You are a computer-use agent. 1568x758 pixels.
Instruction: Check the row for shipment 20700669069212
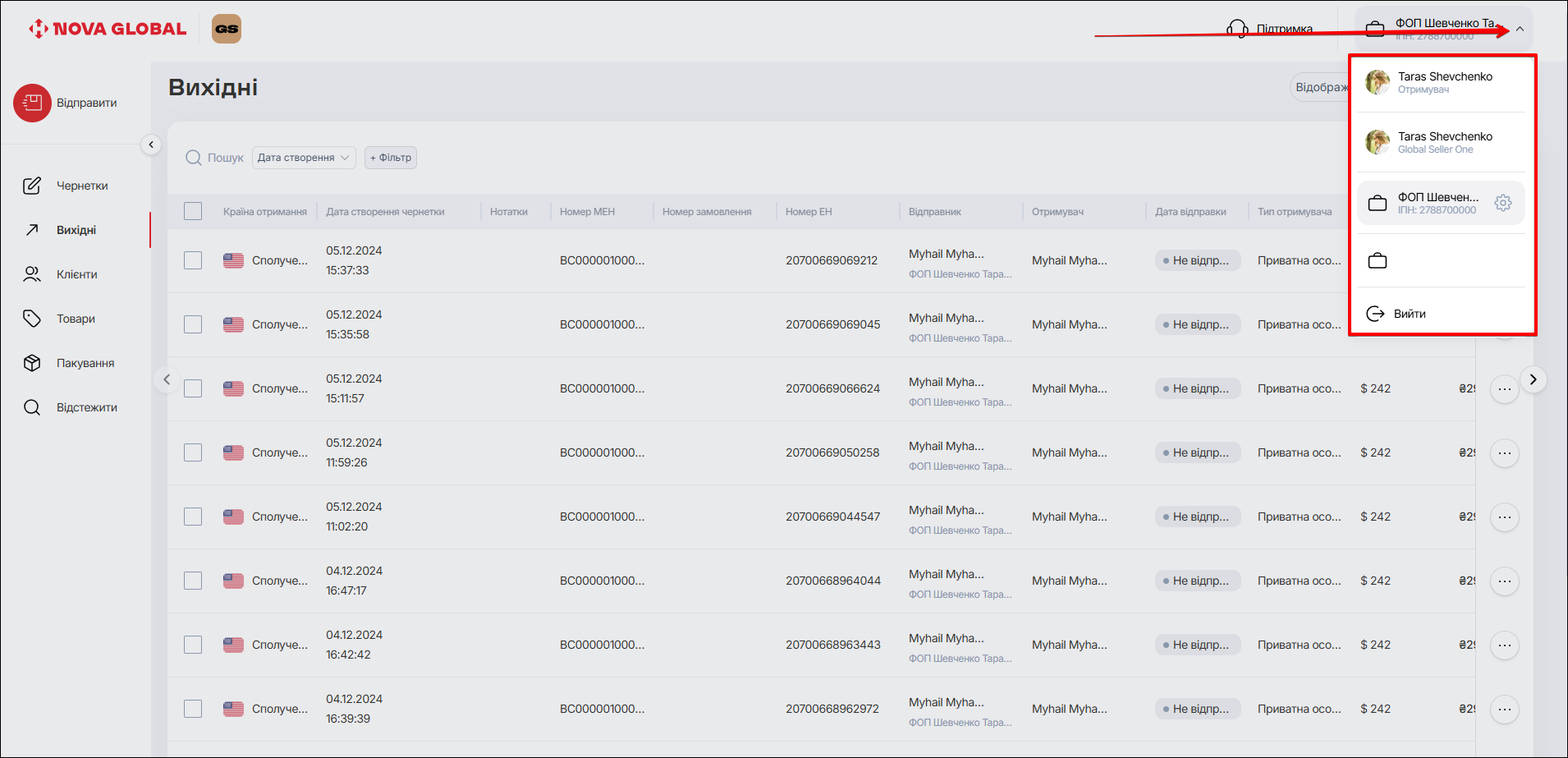point(193,260)
